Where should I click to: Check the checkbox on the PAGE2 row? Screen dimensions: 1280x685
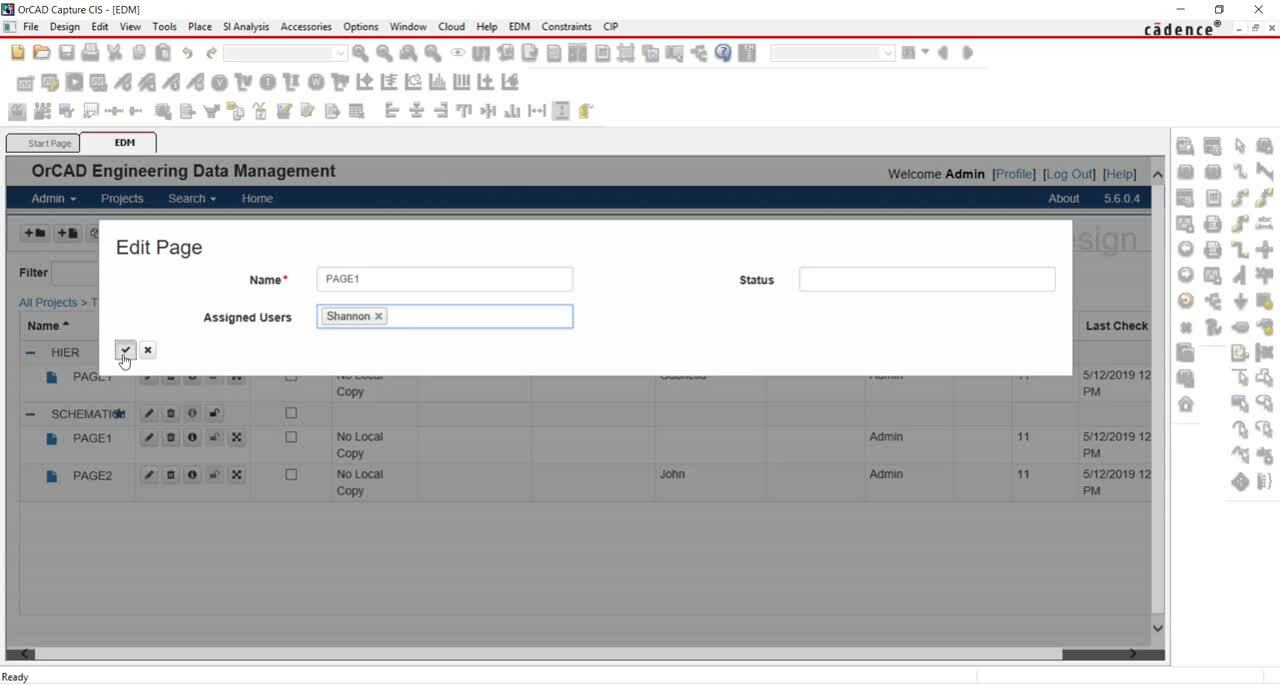291,474
